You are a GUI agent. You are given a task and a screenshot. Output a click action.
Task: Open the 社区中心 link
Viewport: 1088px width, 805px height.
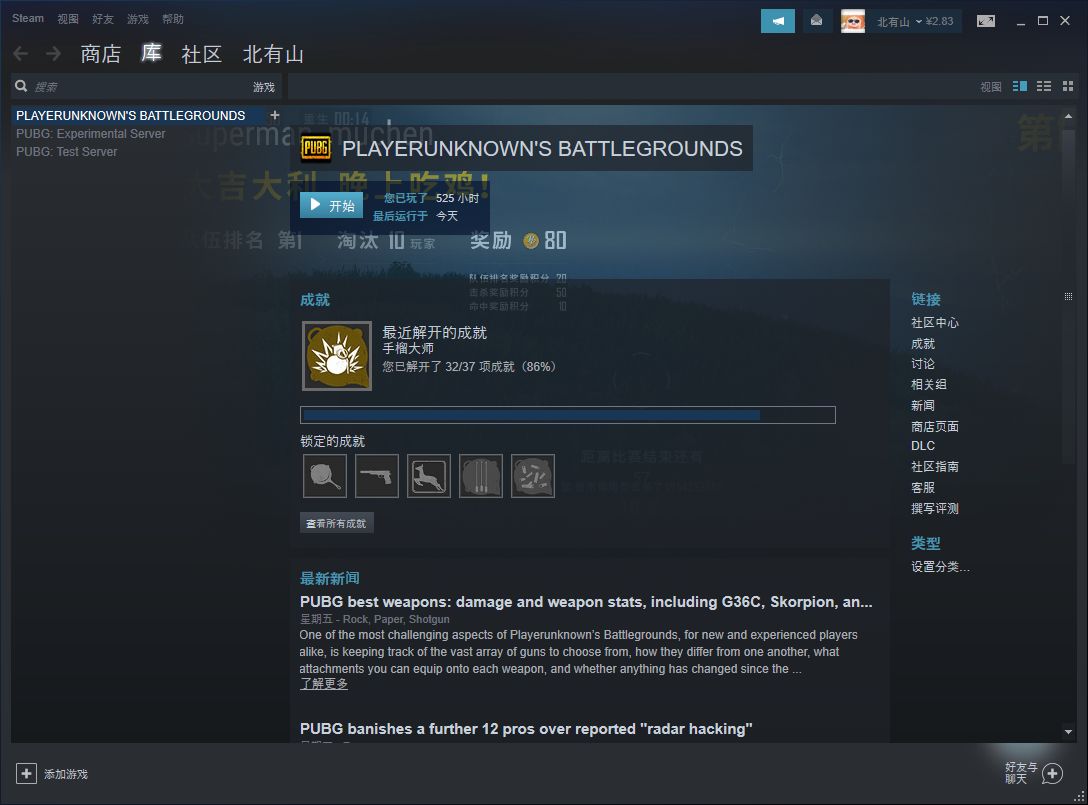click(x=935, y=323)
